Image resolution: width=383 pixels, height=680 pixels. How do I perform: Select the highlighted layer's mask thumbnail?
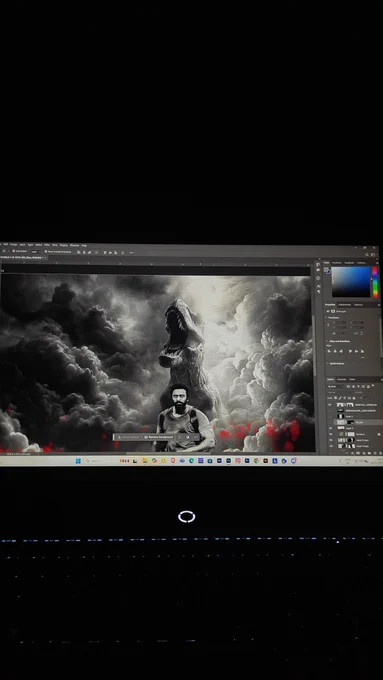point(351,422)
